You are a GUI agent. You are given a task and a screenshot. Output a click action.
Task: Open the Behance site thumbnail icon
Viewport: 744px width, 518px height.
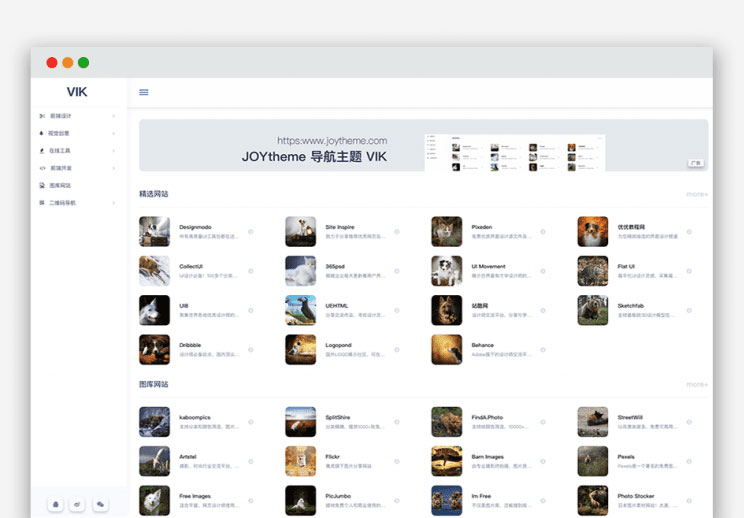point(446,349)
